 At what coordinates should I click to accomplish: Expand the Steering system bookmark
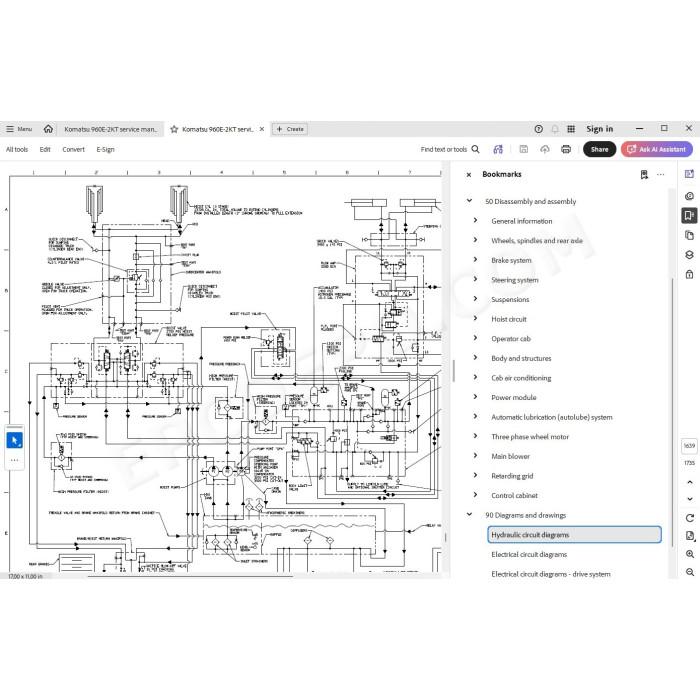(475, 279)
